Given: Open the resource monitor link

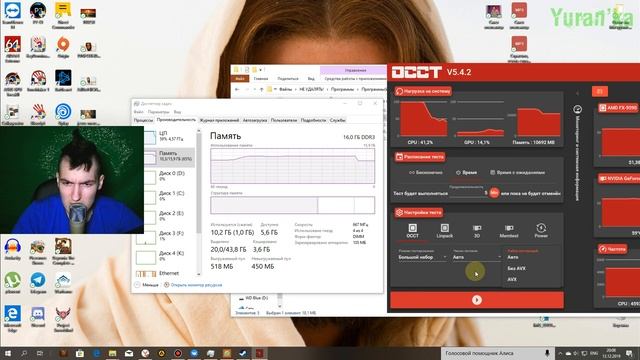Looking at the screenshot, I should (x=193, y=285).
